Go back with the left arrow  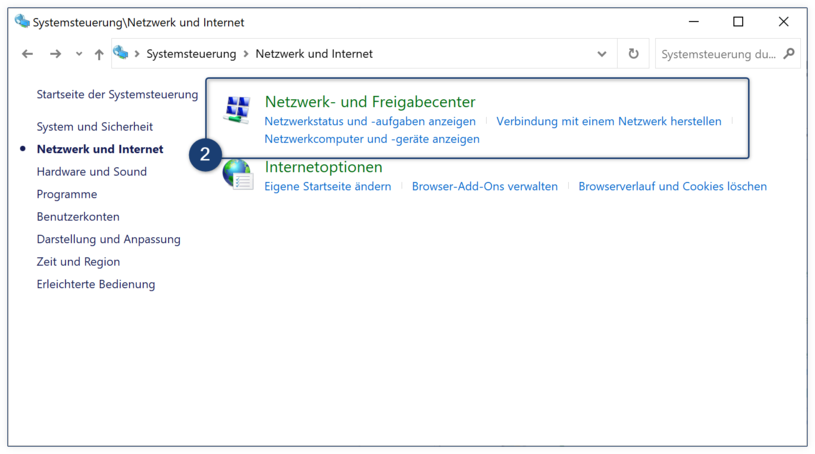(28, 54)
